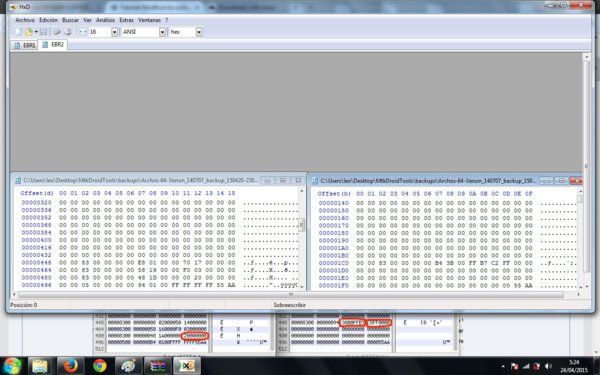Screen dimensions: 600x375
Task: Click offset 00000448 in left window
Action: (36, 262)
